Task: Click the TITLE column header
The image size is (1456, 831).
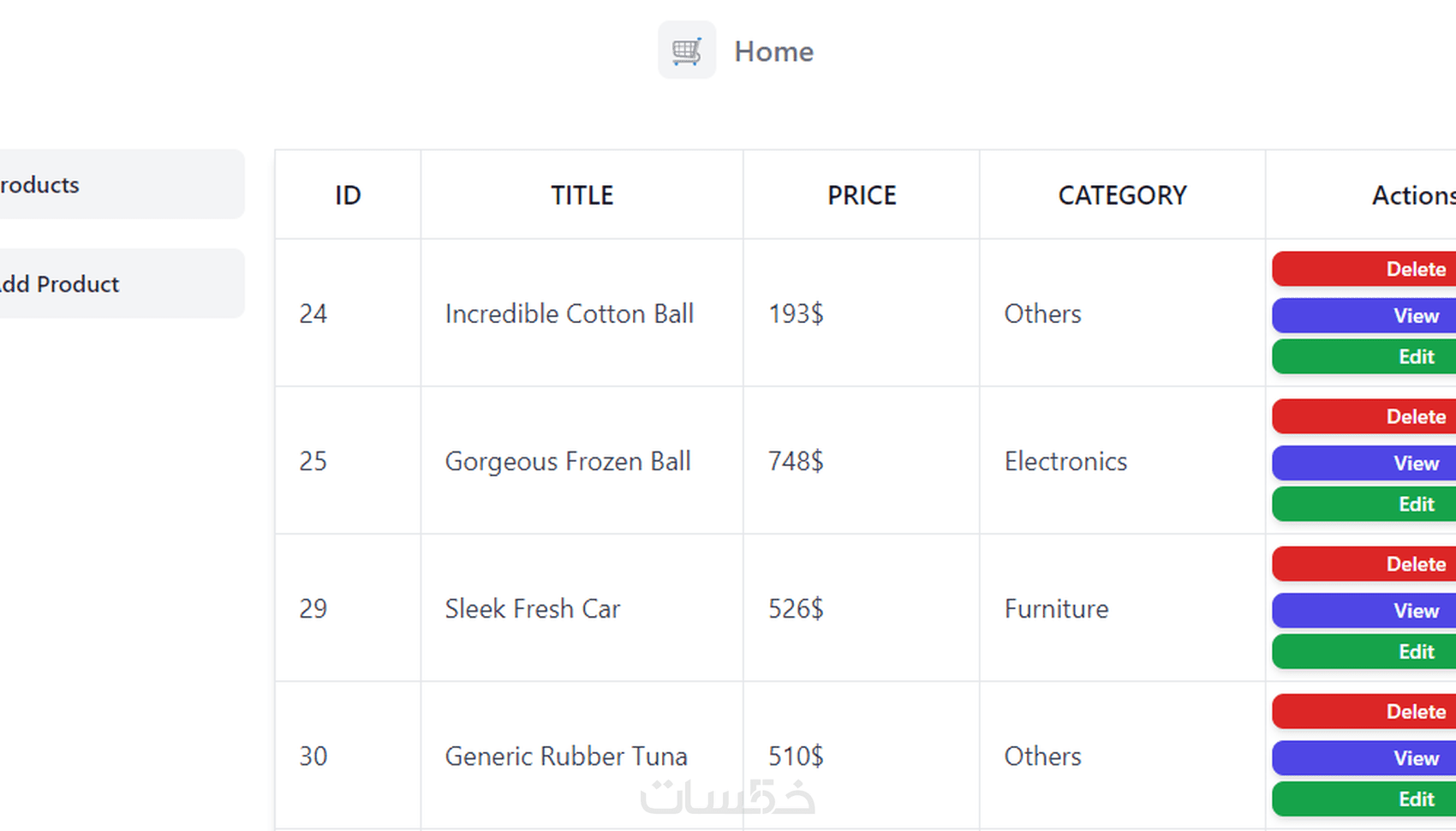Action: [x=582, y=195]
